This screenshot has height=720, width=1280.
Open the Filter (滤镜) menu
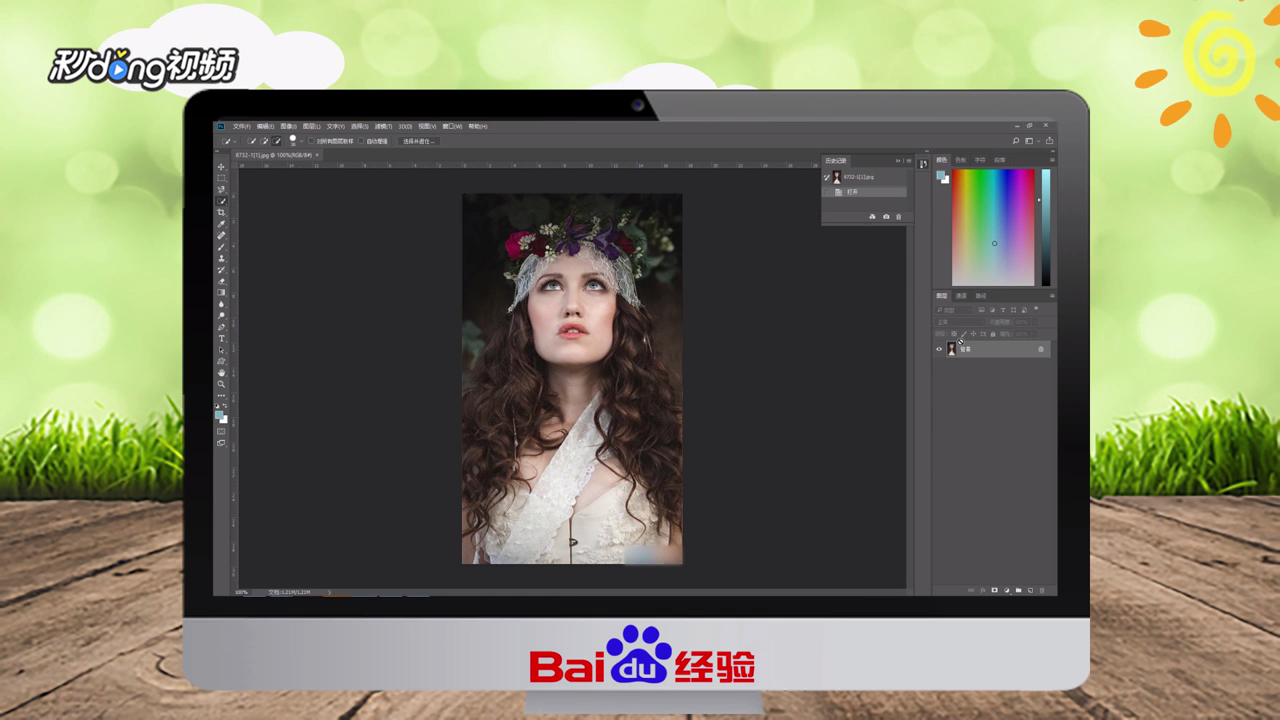[383, 127]
